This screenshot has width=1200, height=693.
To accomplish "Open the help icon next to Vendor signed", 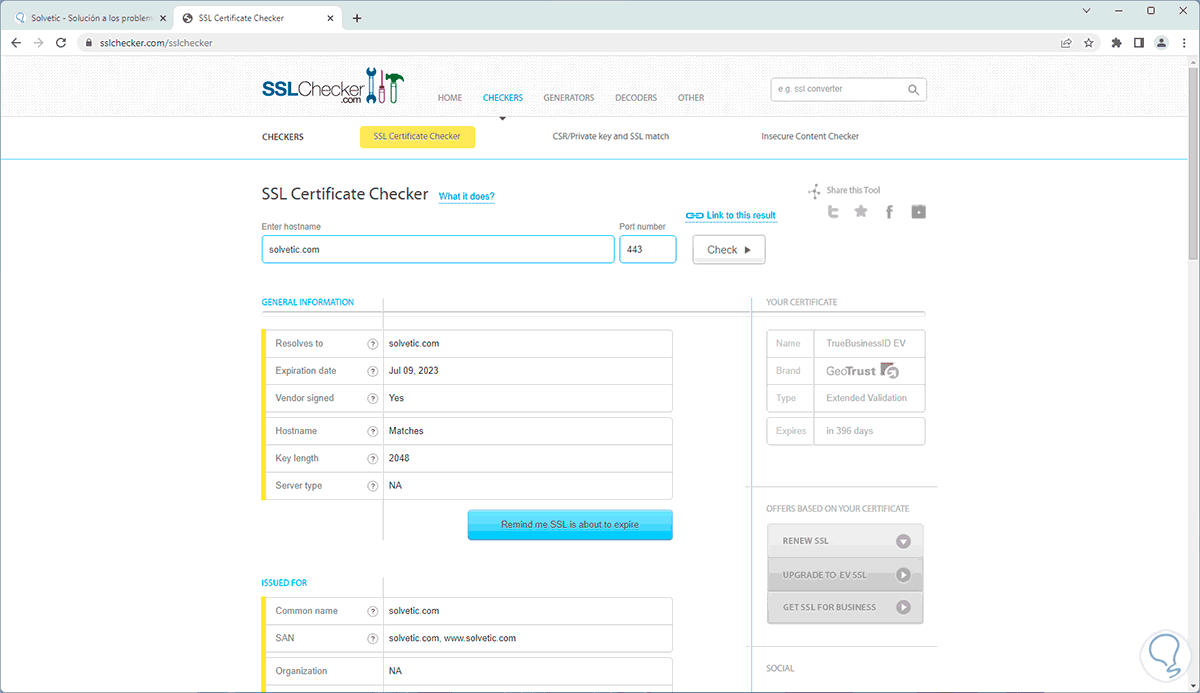I will 372,398.
